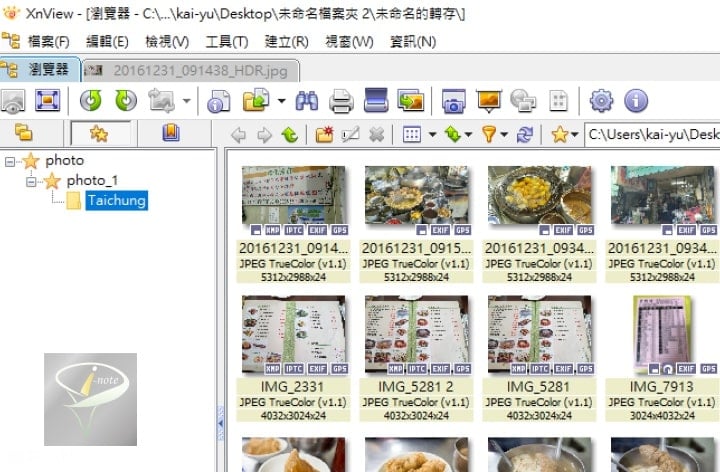Collapse the photo_1 tree node

point(31,182)
